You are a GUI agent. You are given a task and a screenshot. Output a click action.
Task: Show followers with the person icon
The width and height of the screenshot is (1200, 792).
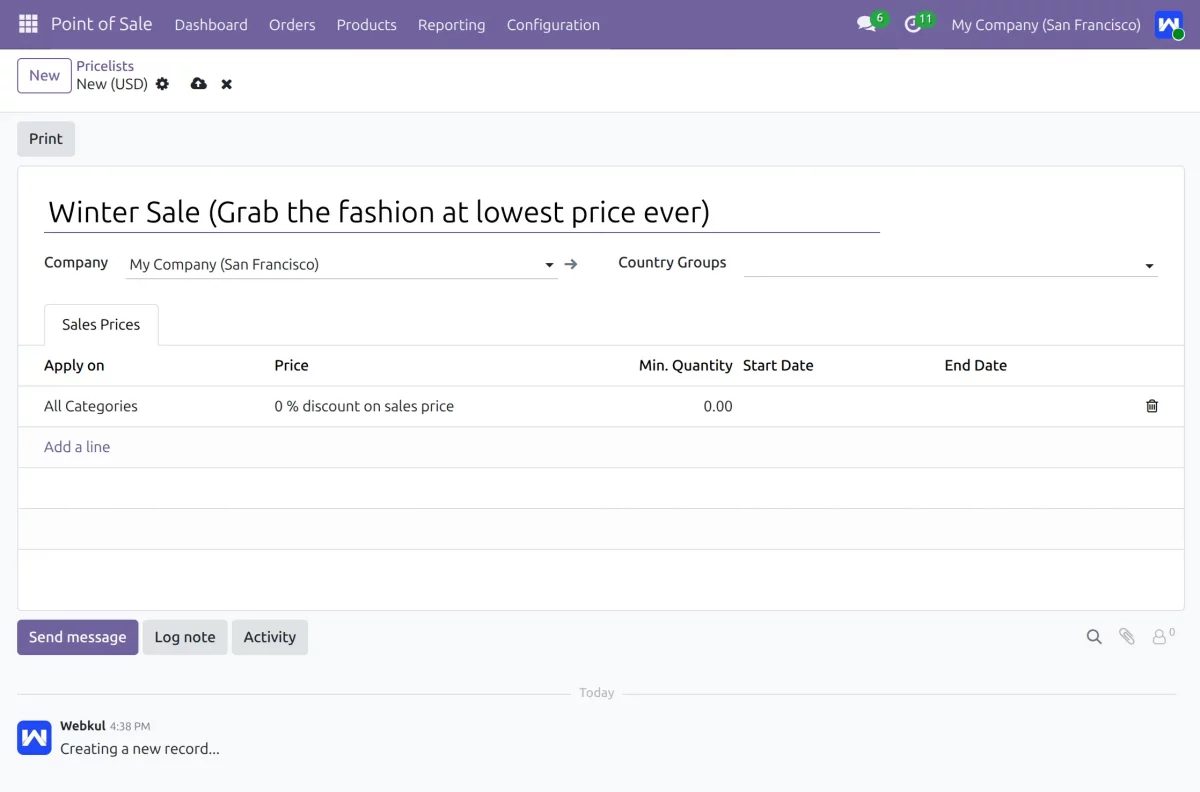click(1162, 636)
